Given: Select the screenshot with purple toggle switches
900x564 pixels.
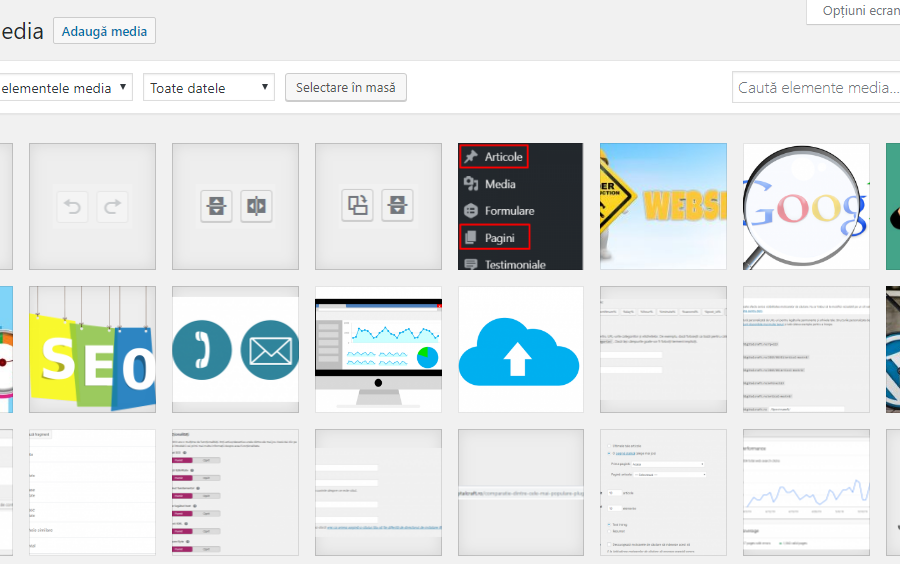Looking at the screenshot, I should point(235,492).
